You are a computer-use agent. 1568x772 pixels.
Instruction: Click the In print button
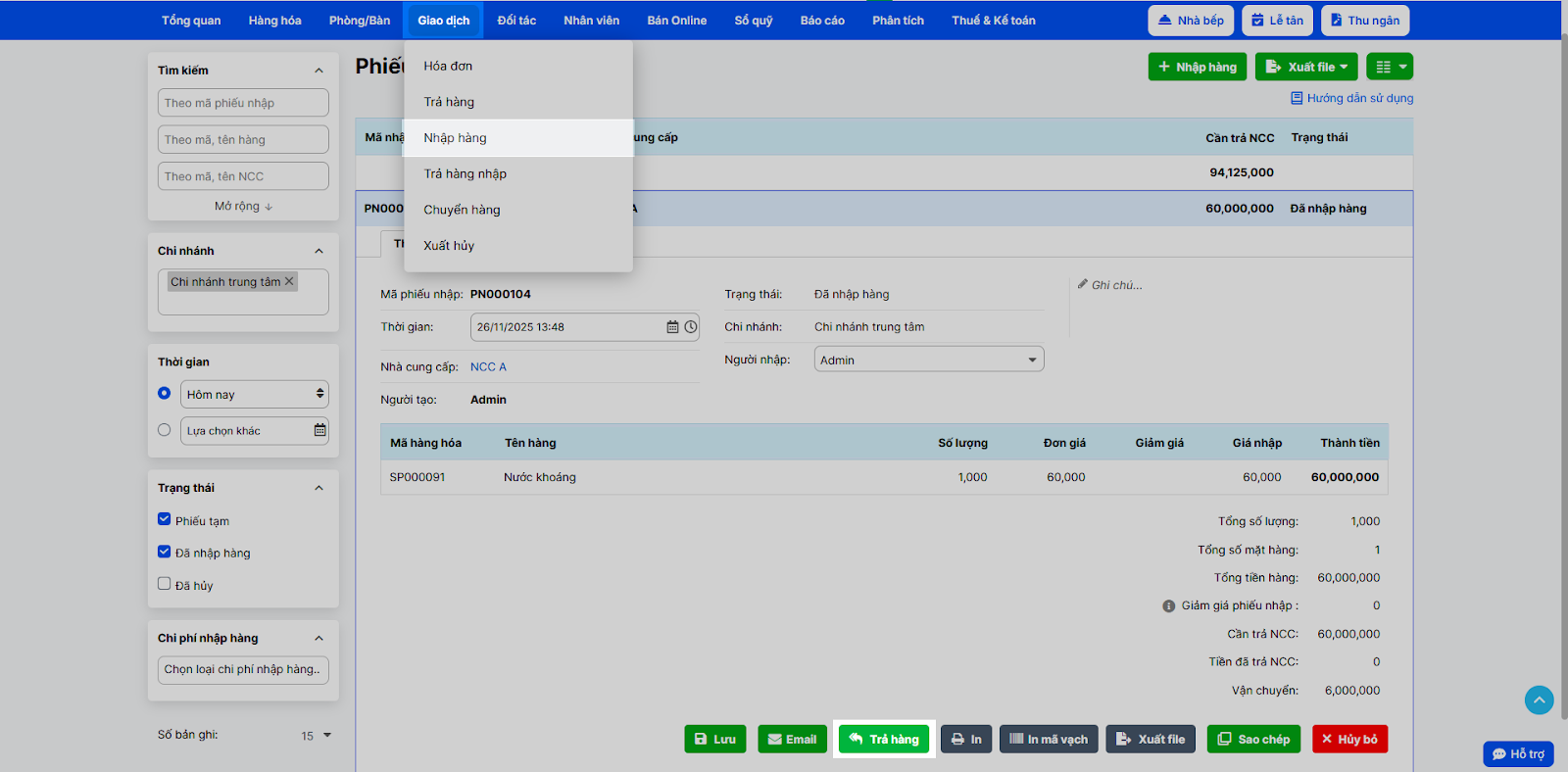(x=966, y=739)
